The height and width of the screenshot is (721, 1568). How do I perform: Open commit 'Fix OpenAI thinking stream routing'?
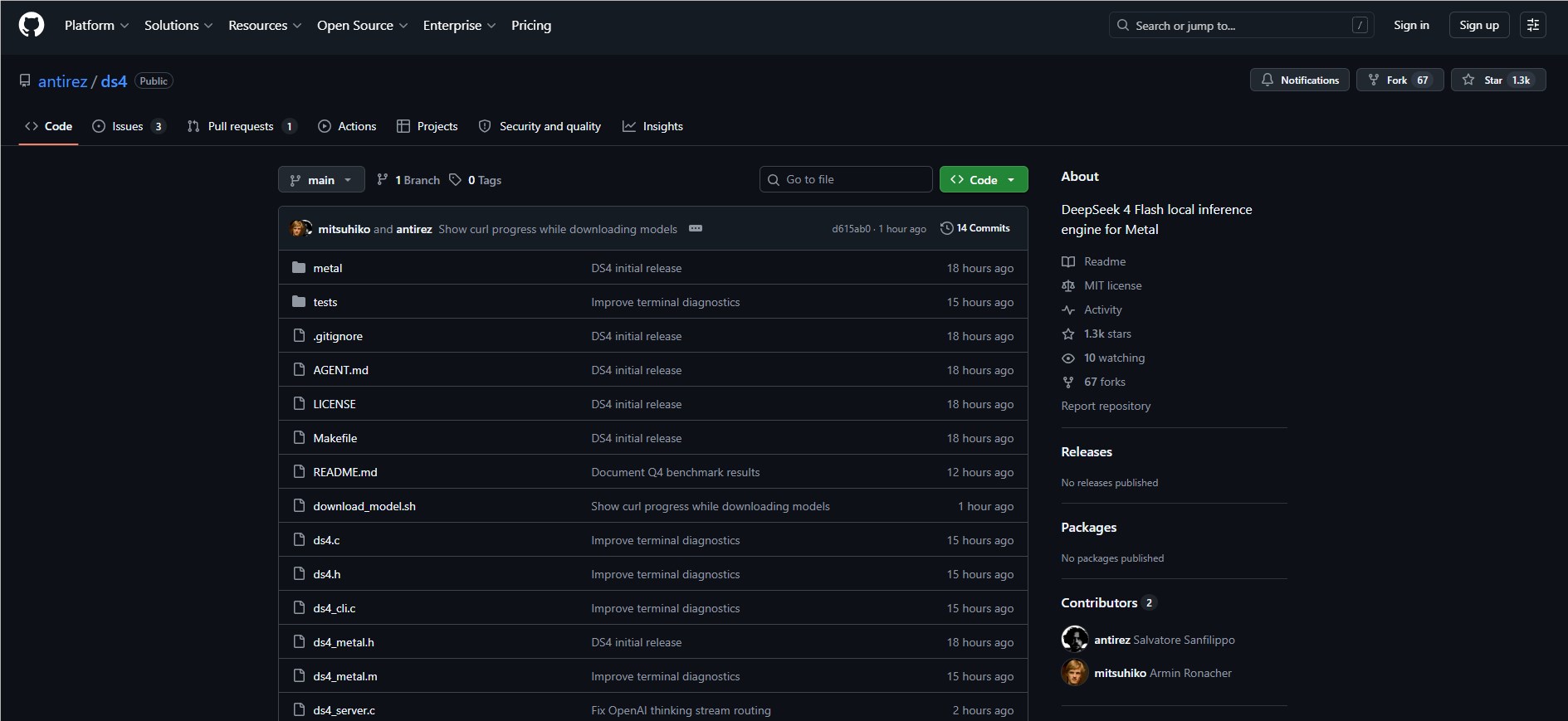pyautogui.click(x=681, y=710)
